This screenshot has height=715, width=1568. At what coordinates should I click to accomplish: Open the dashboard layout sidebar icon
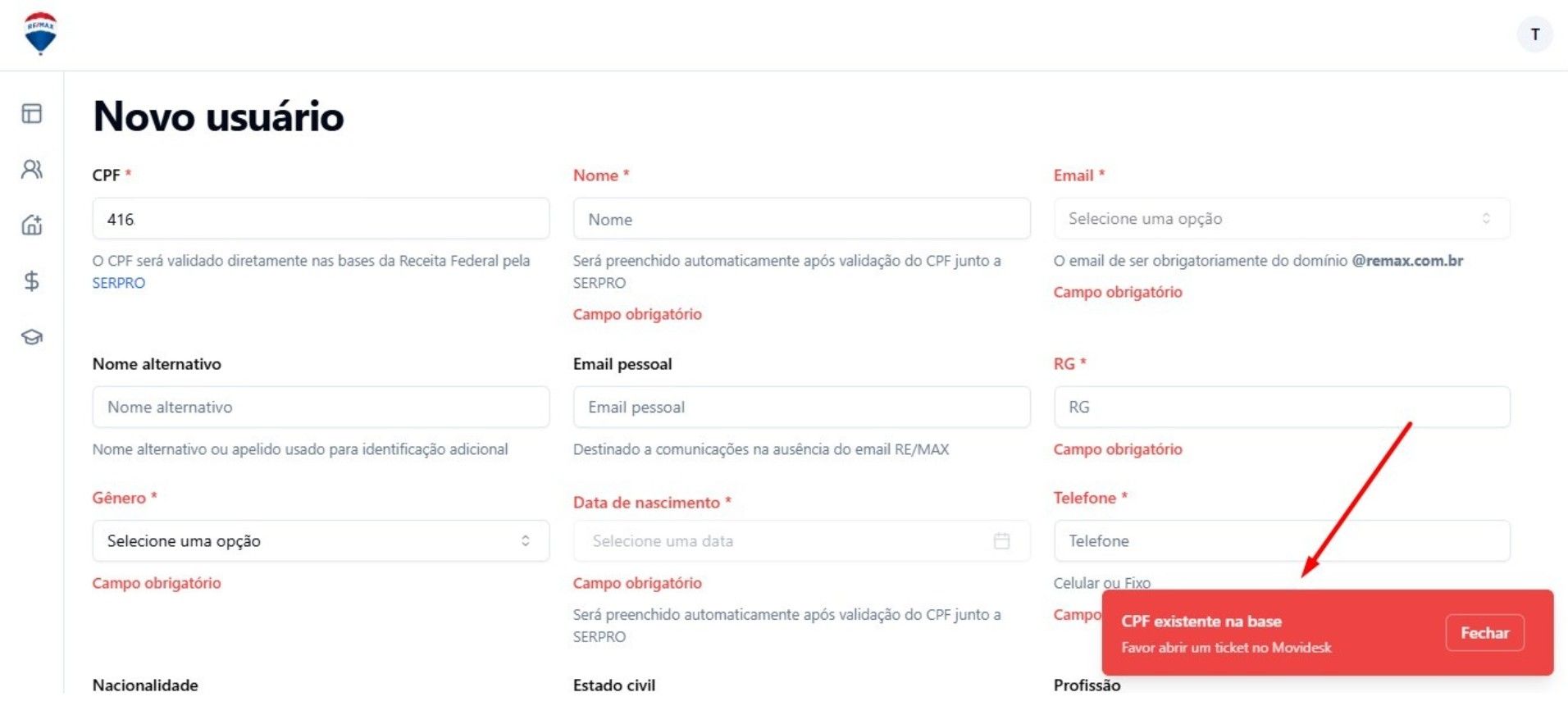tap(32, 113)
